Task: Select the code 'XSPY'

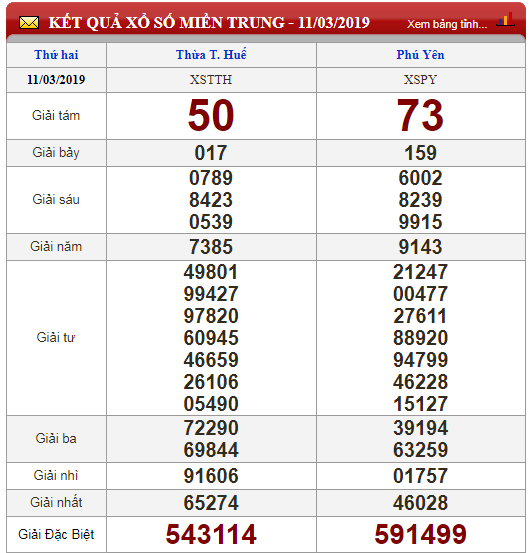Action: 420,80
